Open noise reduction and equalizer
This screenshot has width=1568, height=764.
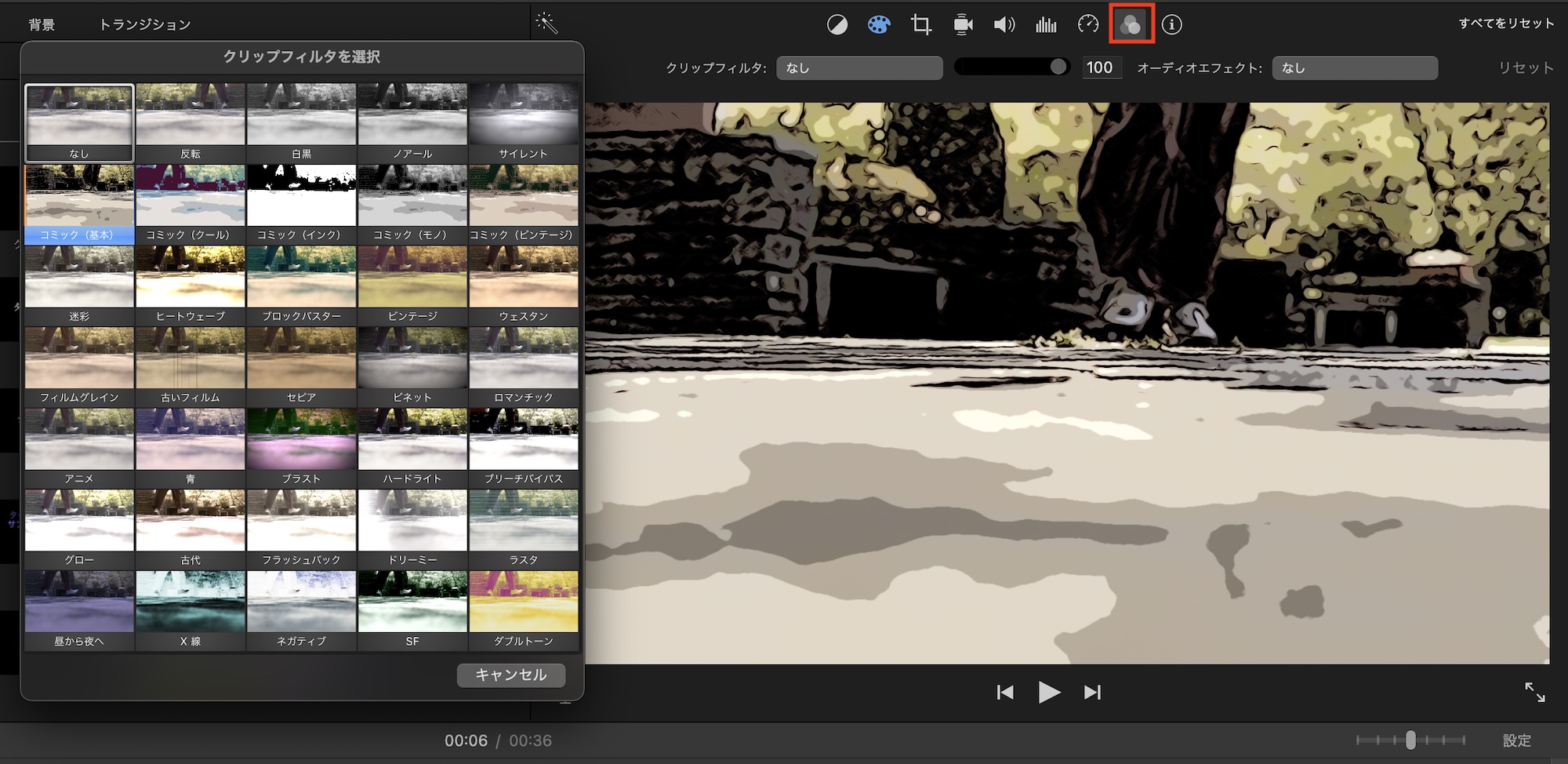(x=1046, y=25)
